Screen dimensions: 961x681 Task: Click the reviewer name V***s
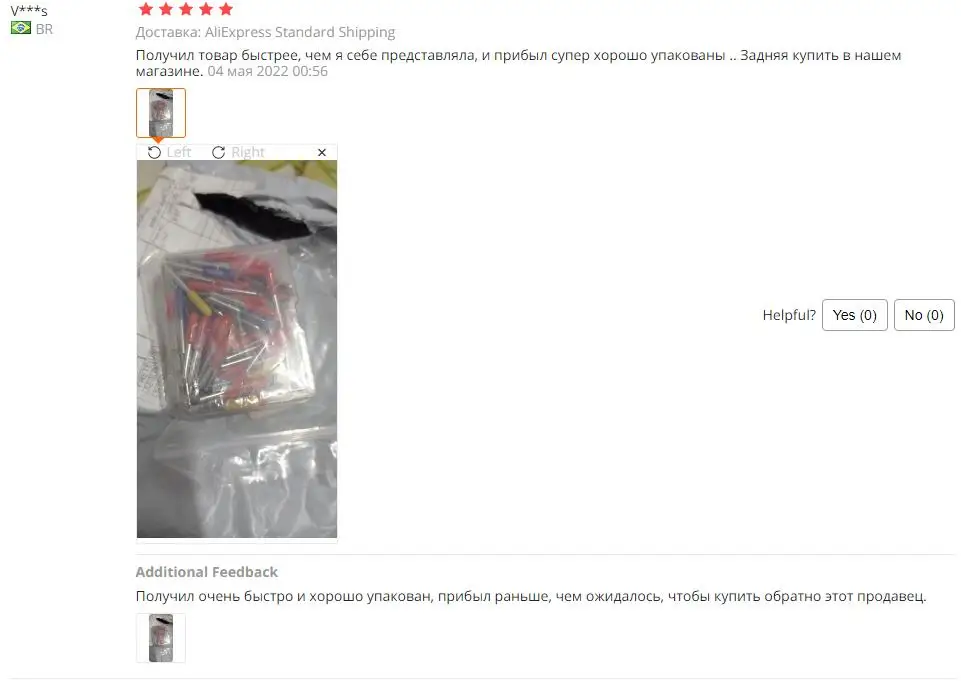(x=29, y=10)
